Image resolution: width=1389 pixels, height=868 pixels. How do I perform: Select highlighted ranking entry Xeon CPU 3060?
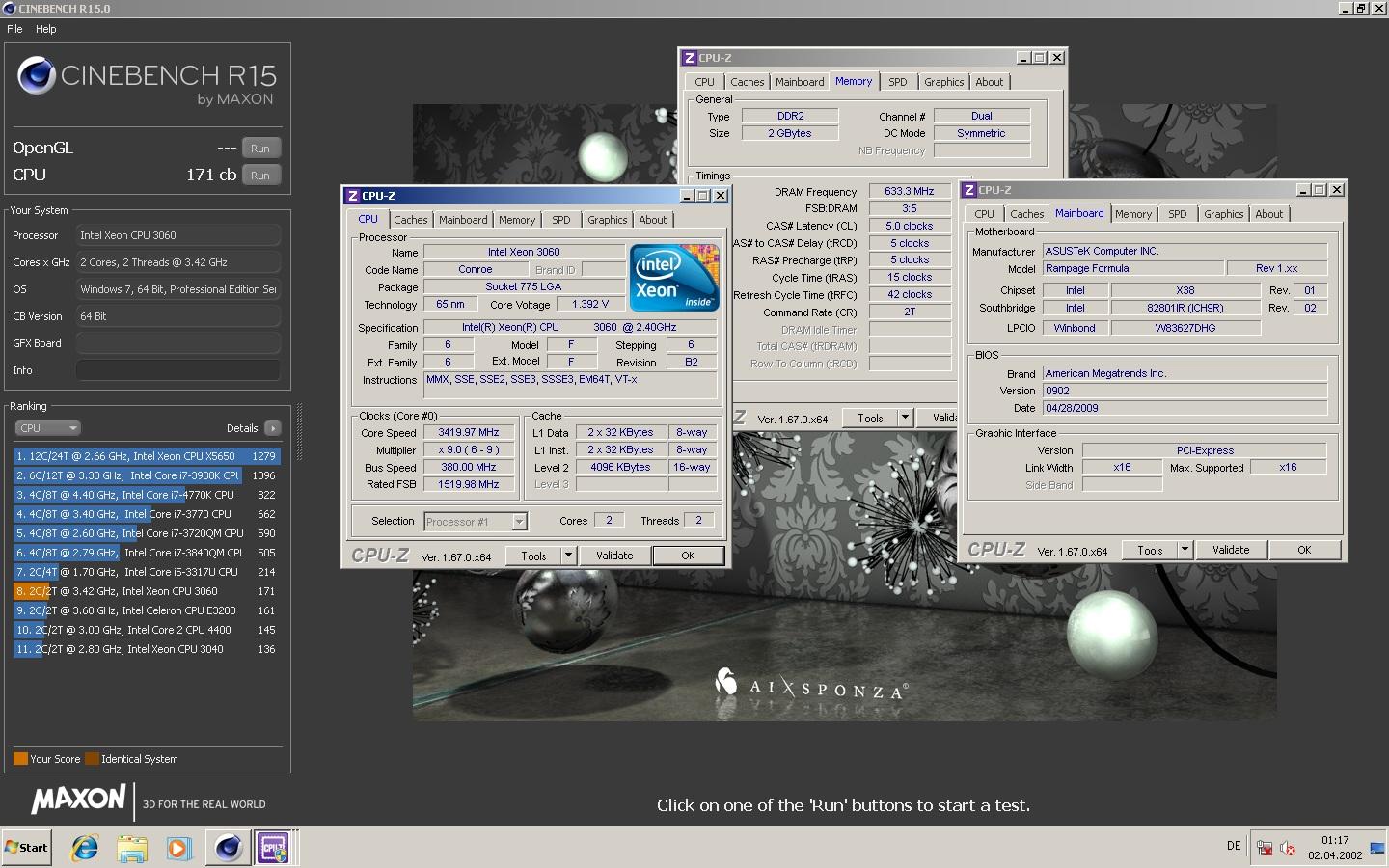[147, 591]
